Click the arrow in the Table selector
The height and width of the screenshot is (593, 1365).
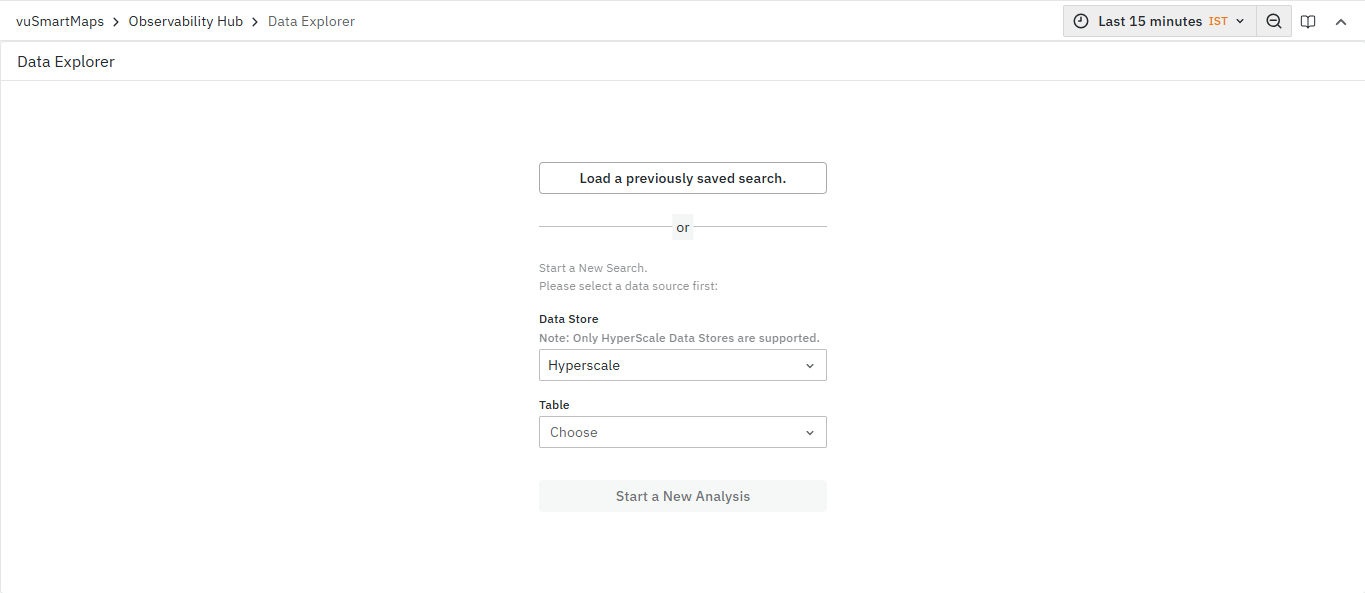pyautogui.click(x=810, y=433)
